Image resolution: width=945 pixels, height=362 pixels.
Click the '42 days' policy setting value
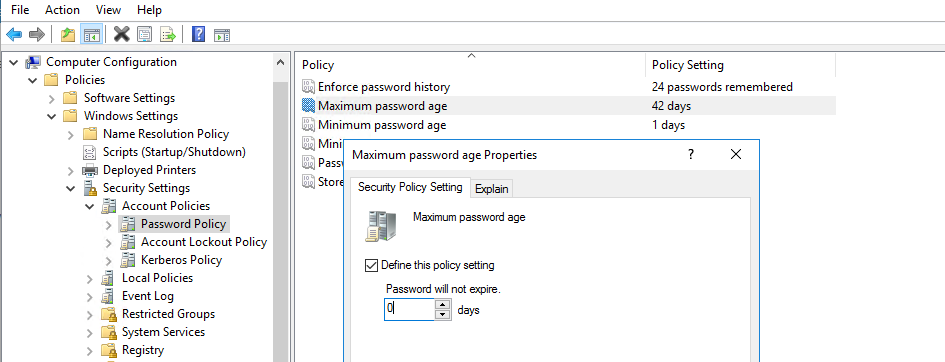(x=671, y=106)
